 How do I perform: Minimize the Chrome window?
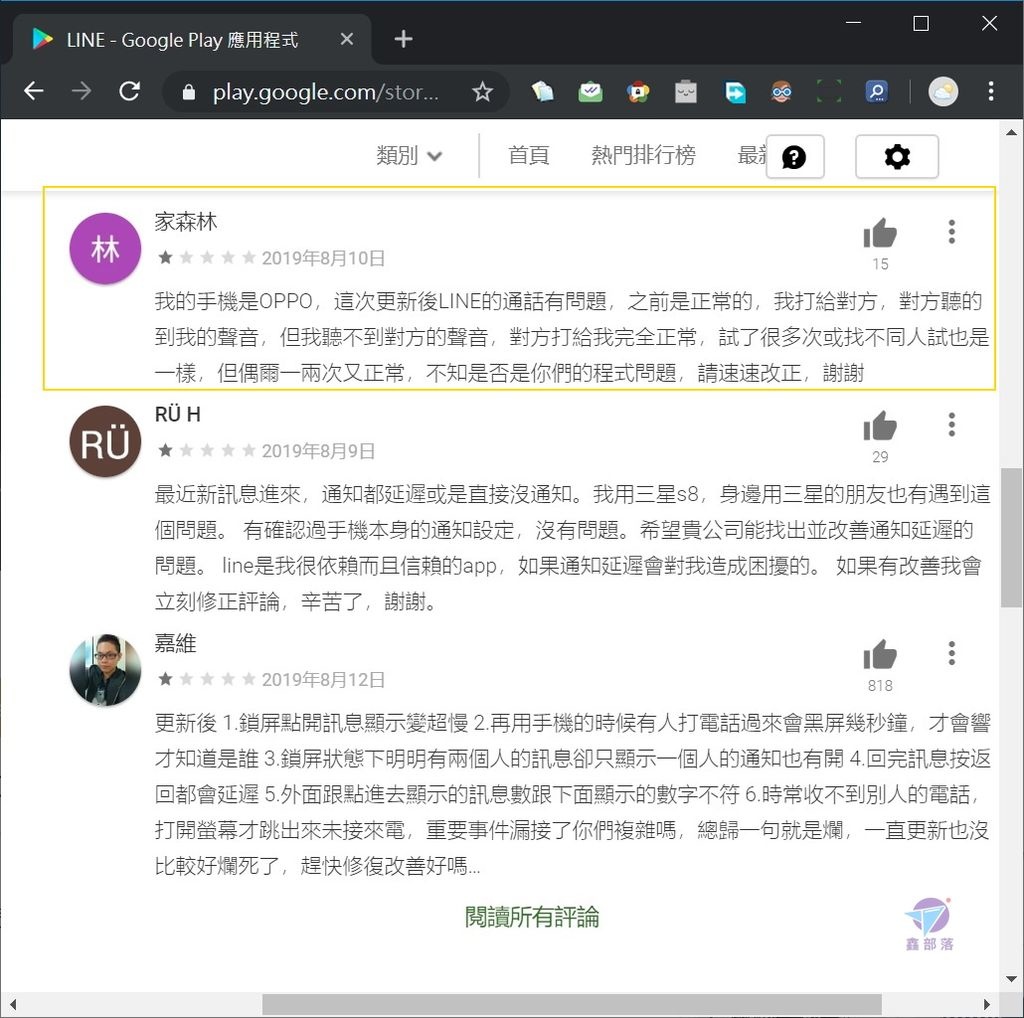[854, 23]
